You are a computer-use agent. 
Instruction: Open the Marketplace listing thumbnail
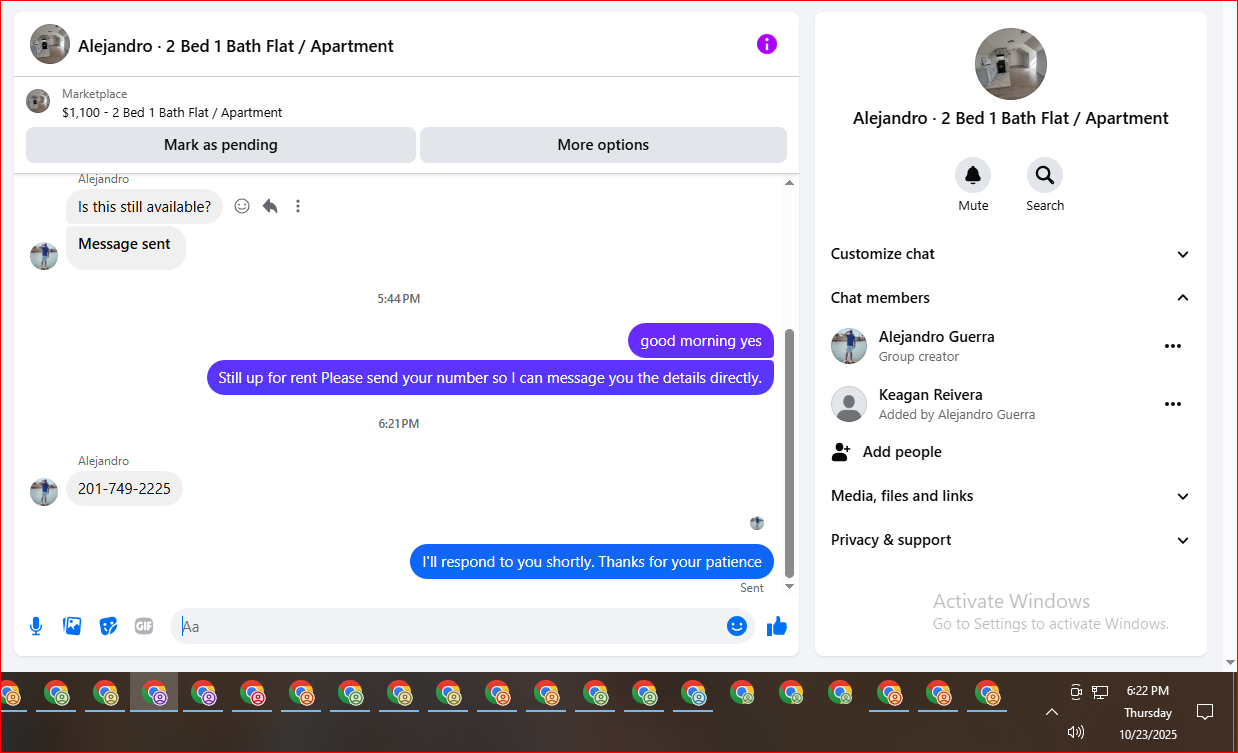pos(38,101)
